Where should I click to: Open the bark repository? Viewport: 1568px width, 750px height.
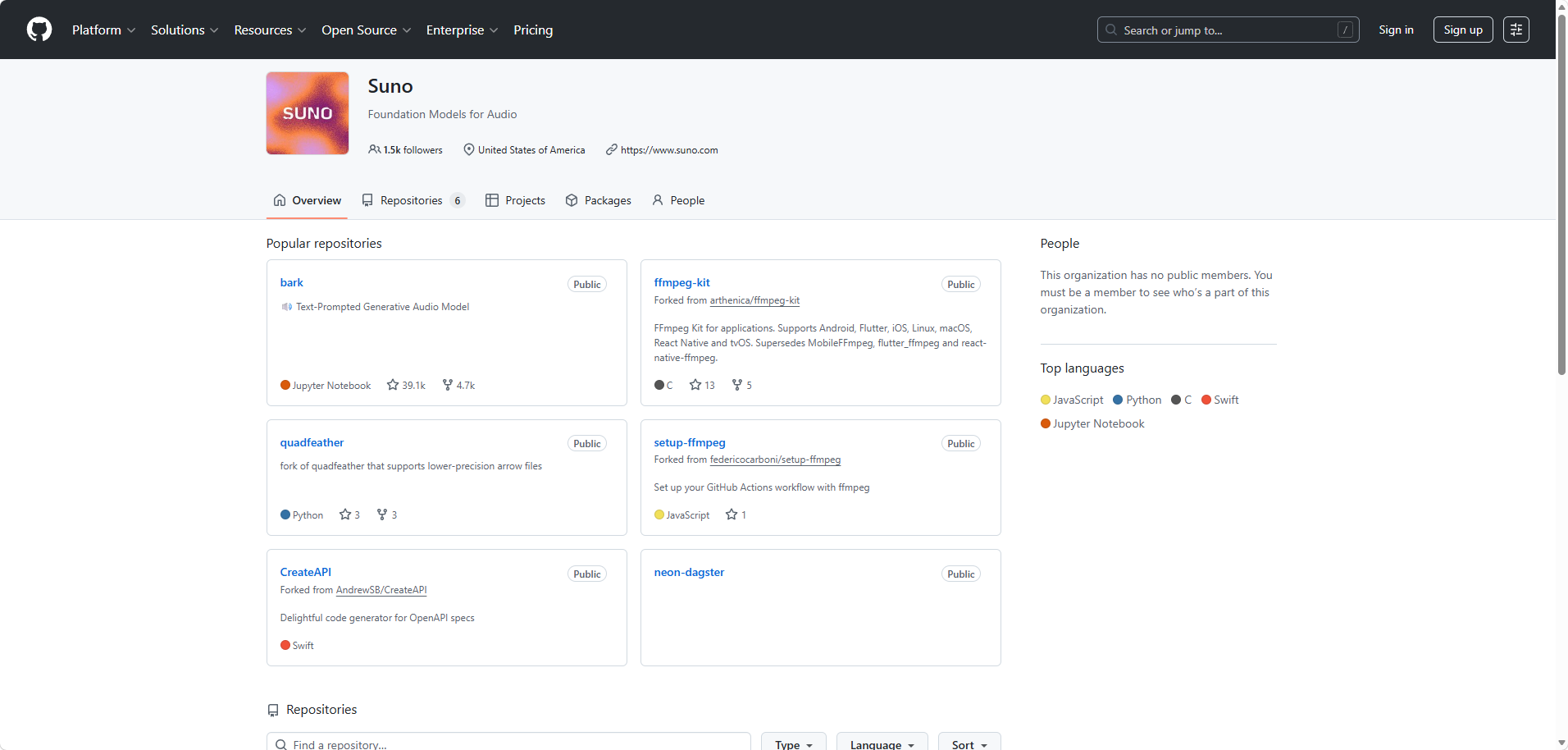292,282
